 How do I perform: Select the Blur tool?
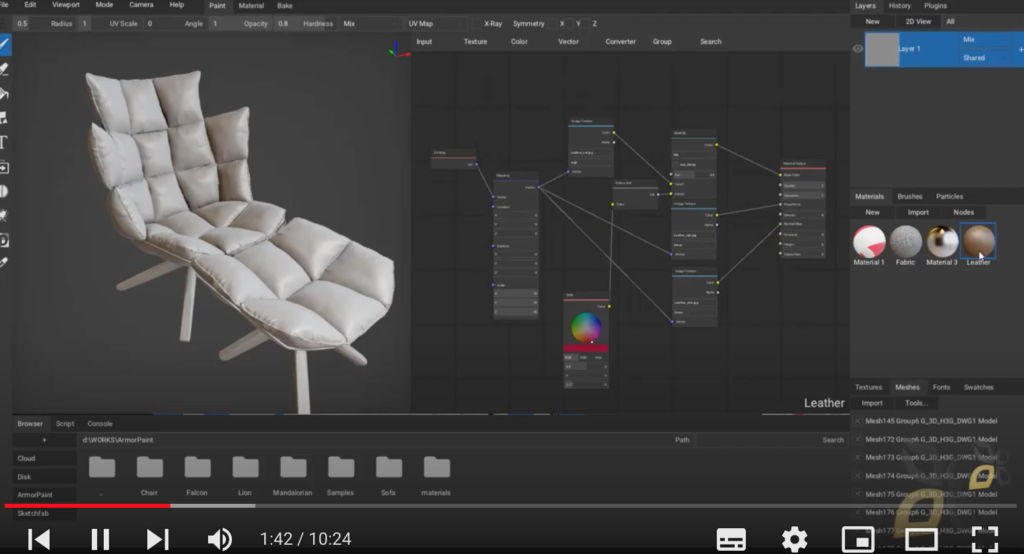pyautogui.click(x=5, y=191)
